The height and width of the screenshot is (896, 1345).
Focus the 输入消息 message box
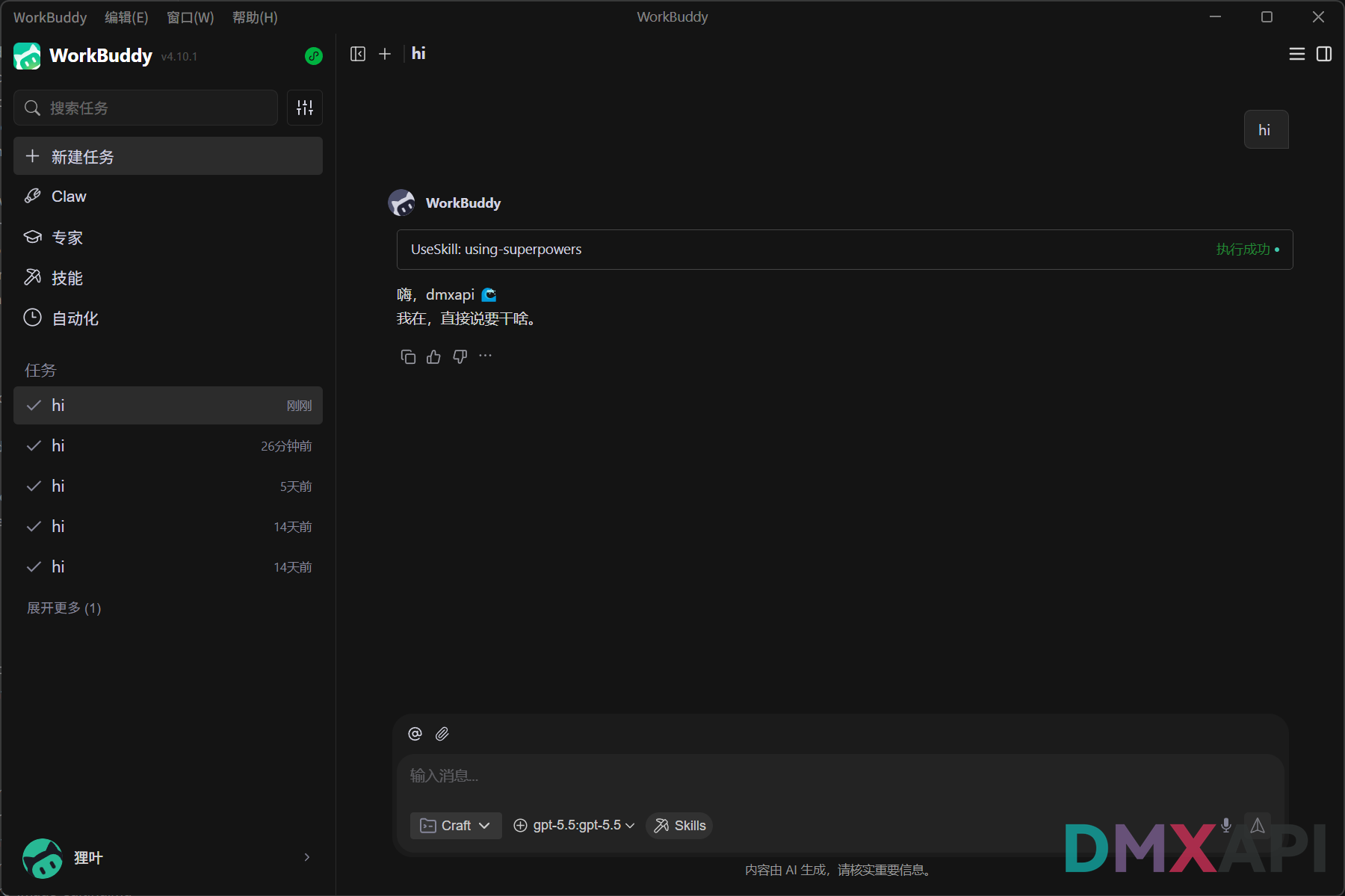(x=841, y=776)
